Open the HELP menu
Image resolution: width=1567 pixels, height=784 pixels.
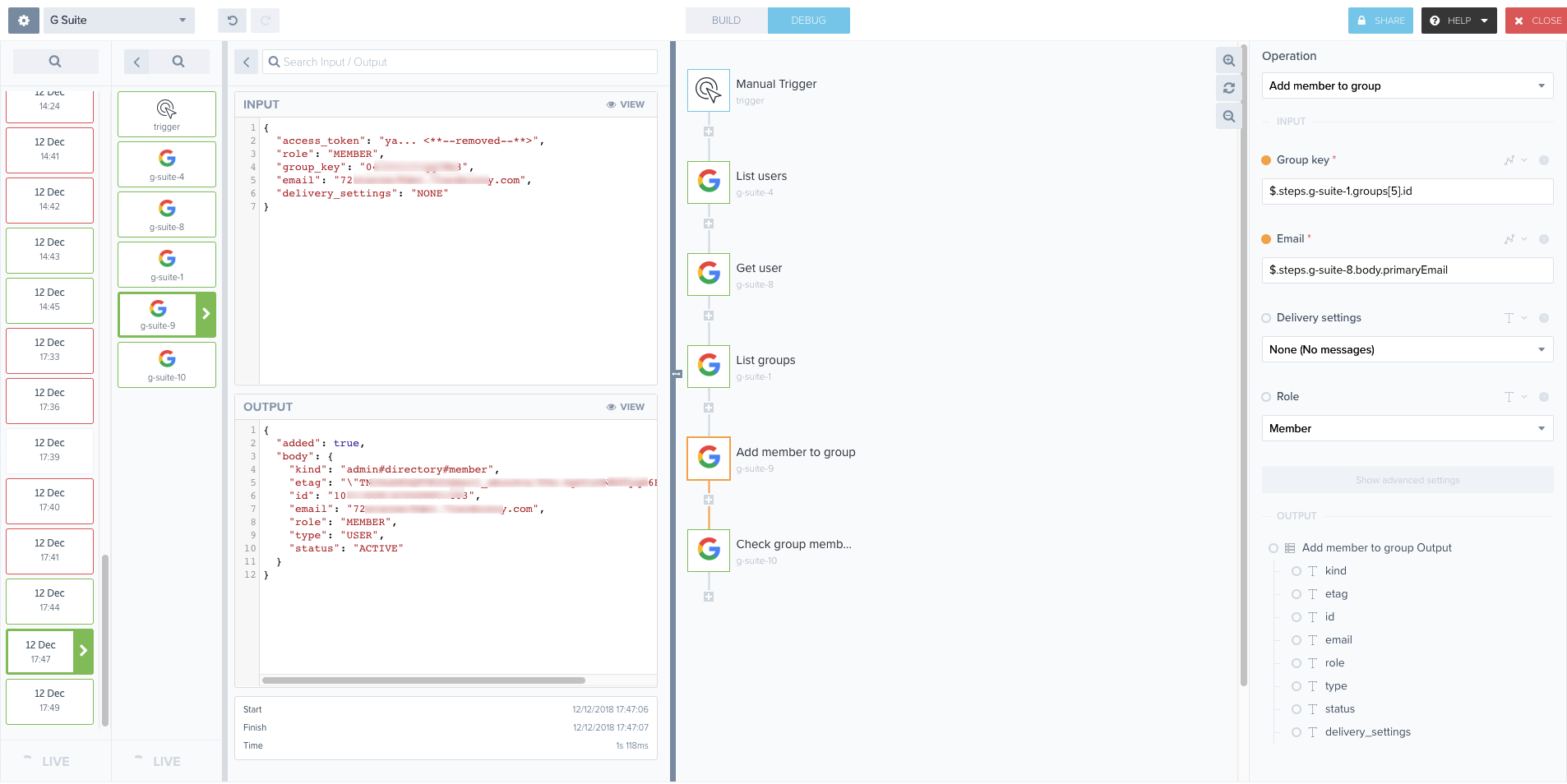(x=1458, y=20)
